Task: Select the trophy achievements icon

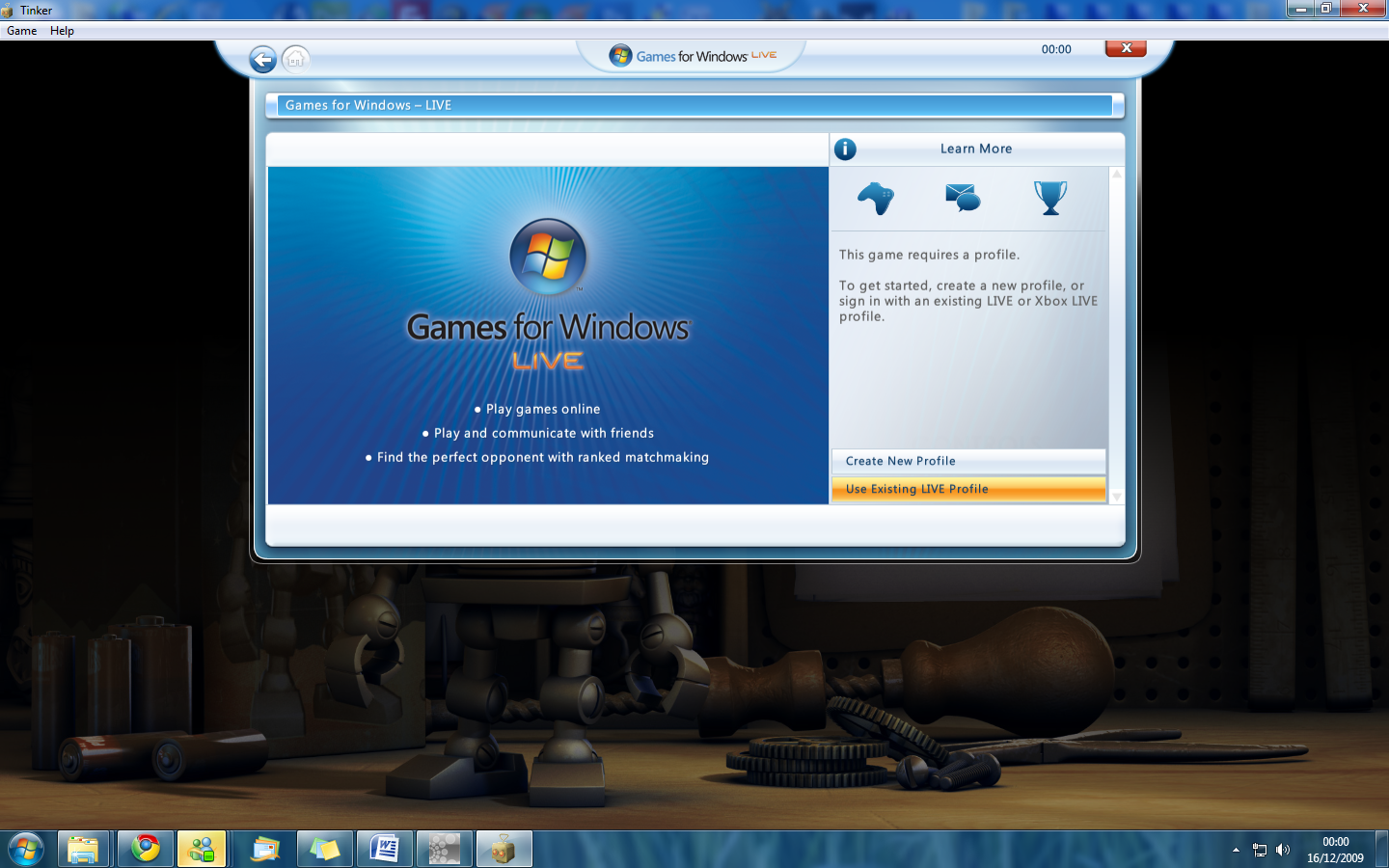Action: click(1050, 198)
